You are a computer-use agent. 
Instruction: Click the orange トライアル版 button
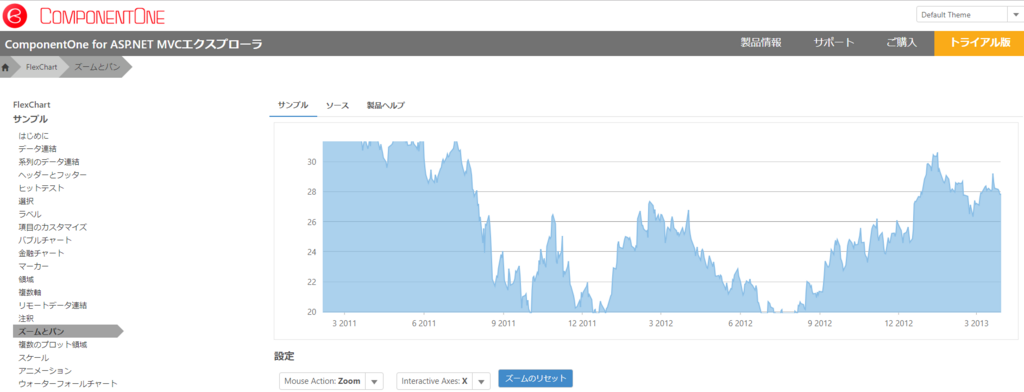pyautogui.click(x=979, y=43)
